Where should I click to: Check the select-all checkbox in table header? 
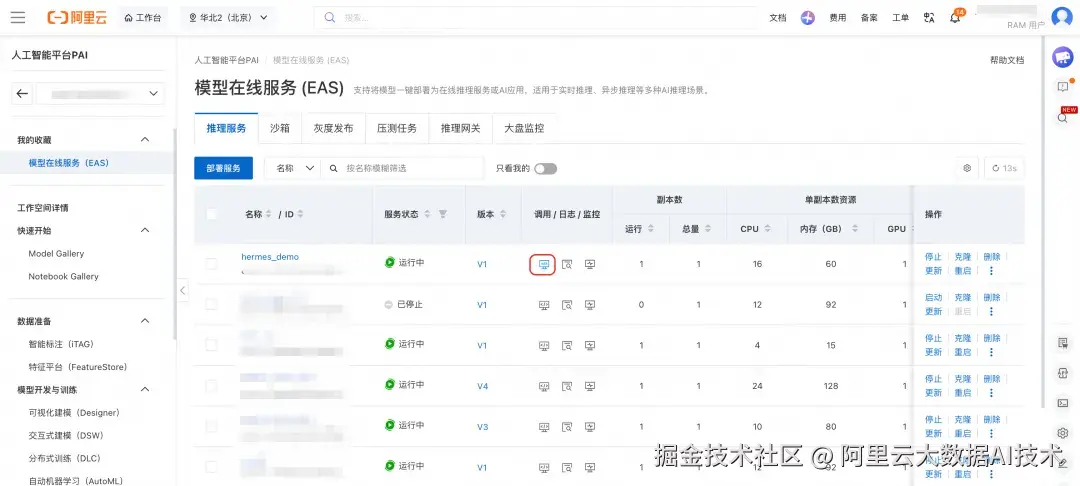click(x=211, y=214)
